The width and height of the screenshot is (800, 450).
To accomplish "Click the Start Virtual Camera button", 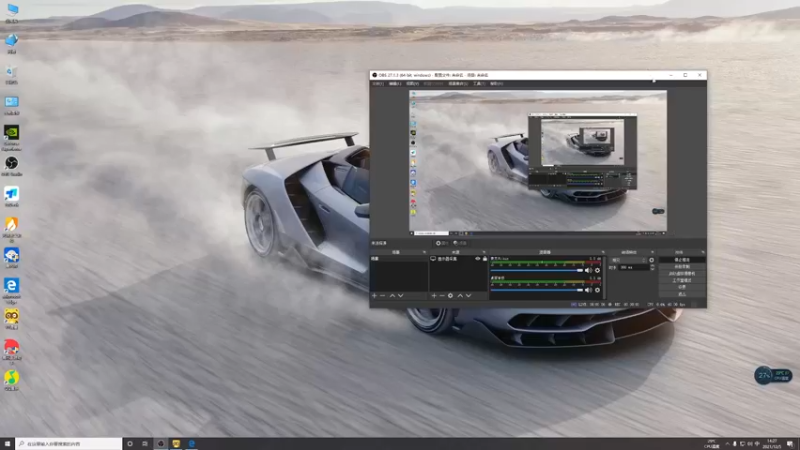I will point(682,273).
